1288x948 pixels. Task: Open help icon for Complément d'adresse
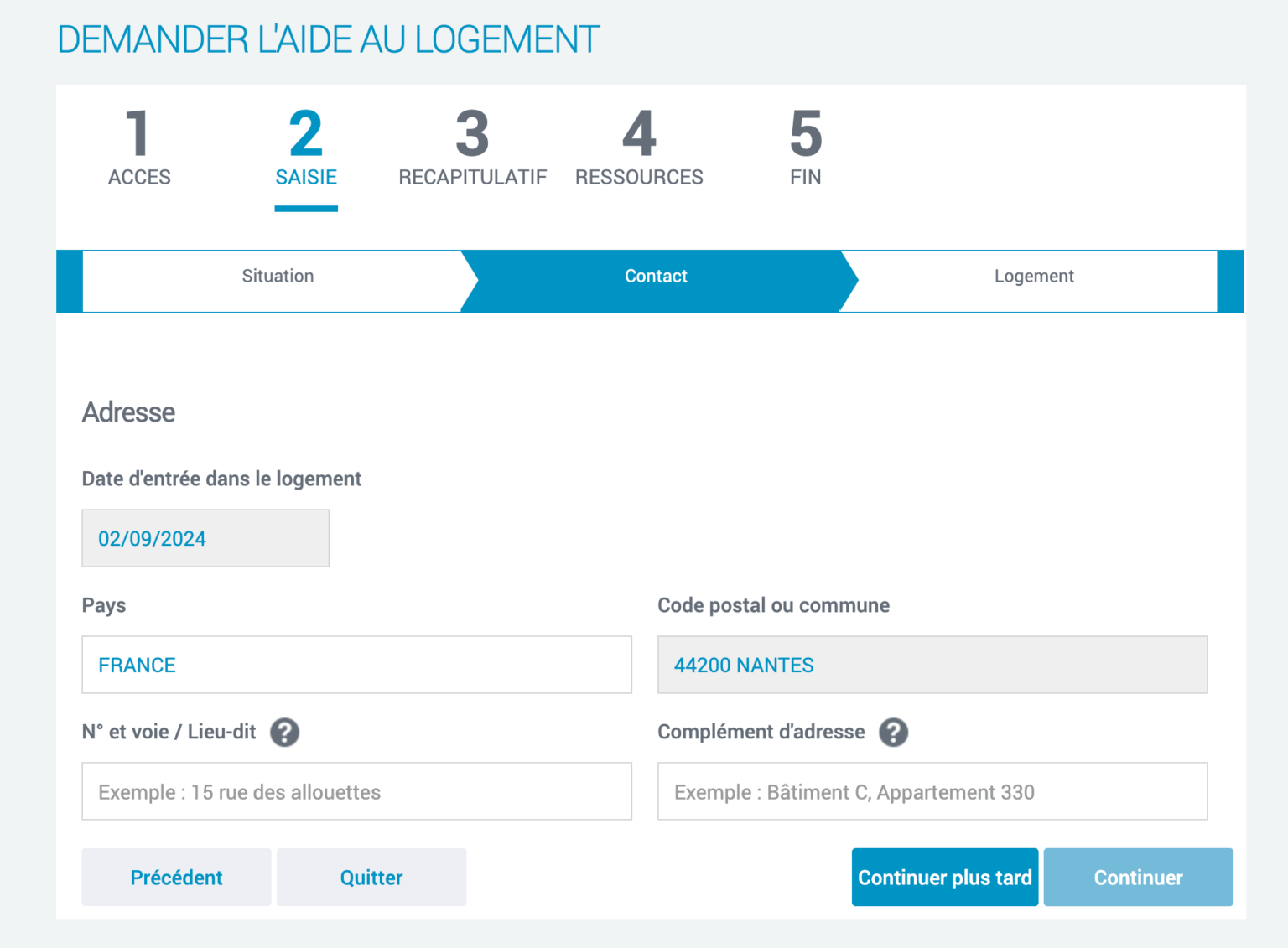893,732
